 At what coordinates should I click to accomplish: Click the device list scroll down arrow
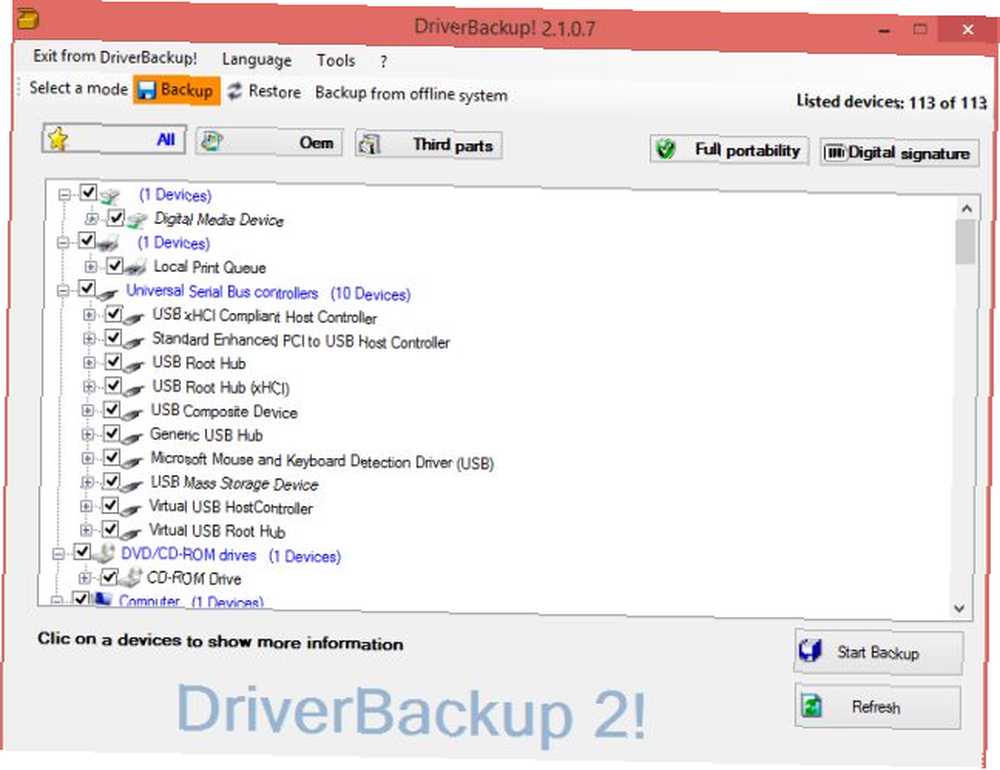click(959, 608)
